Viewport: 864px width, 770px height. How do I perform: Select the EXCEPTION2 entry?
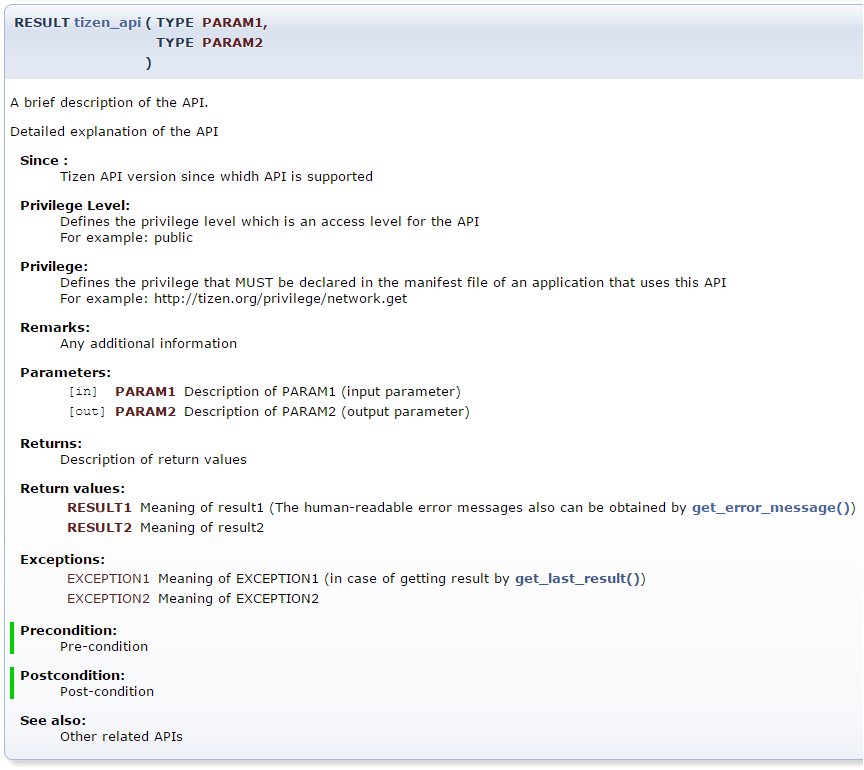click(108, 598)
